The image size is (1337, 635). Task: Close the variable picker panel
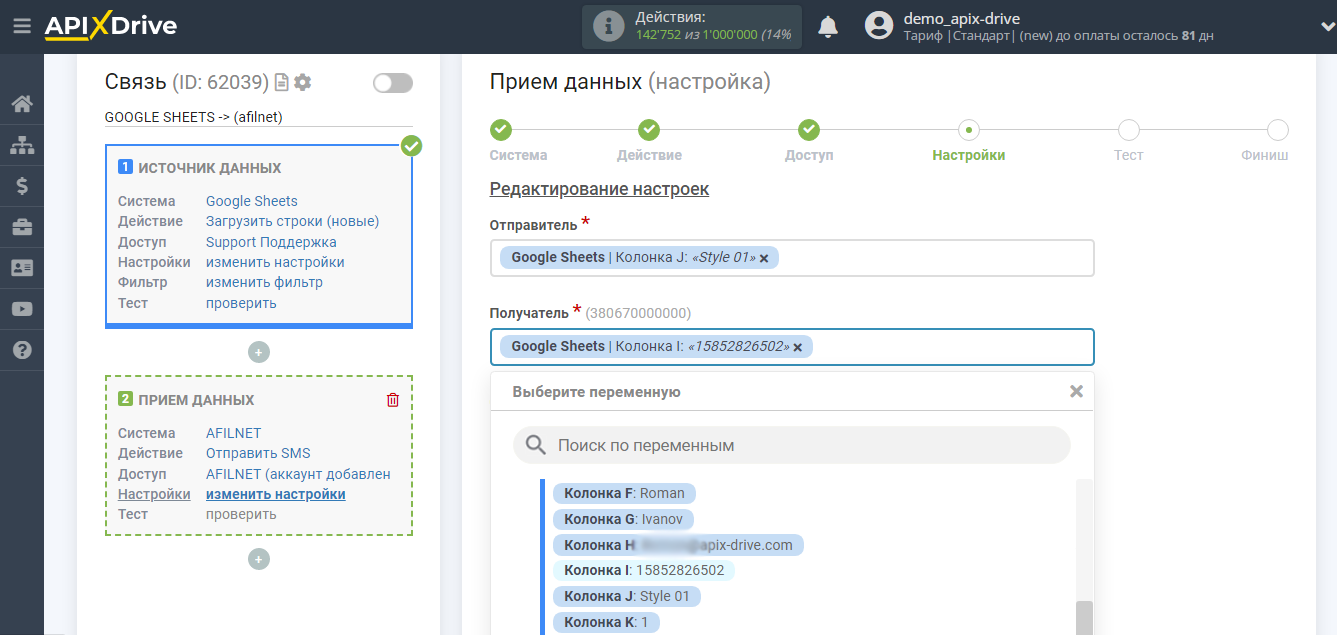coord(1076,391)
